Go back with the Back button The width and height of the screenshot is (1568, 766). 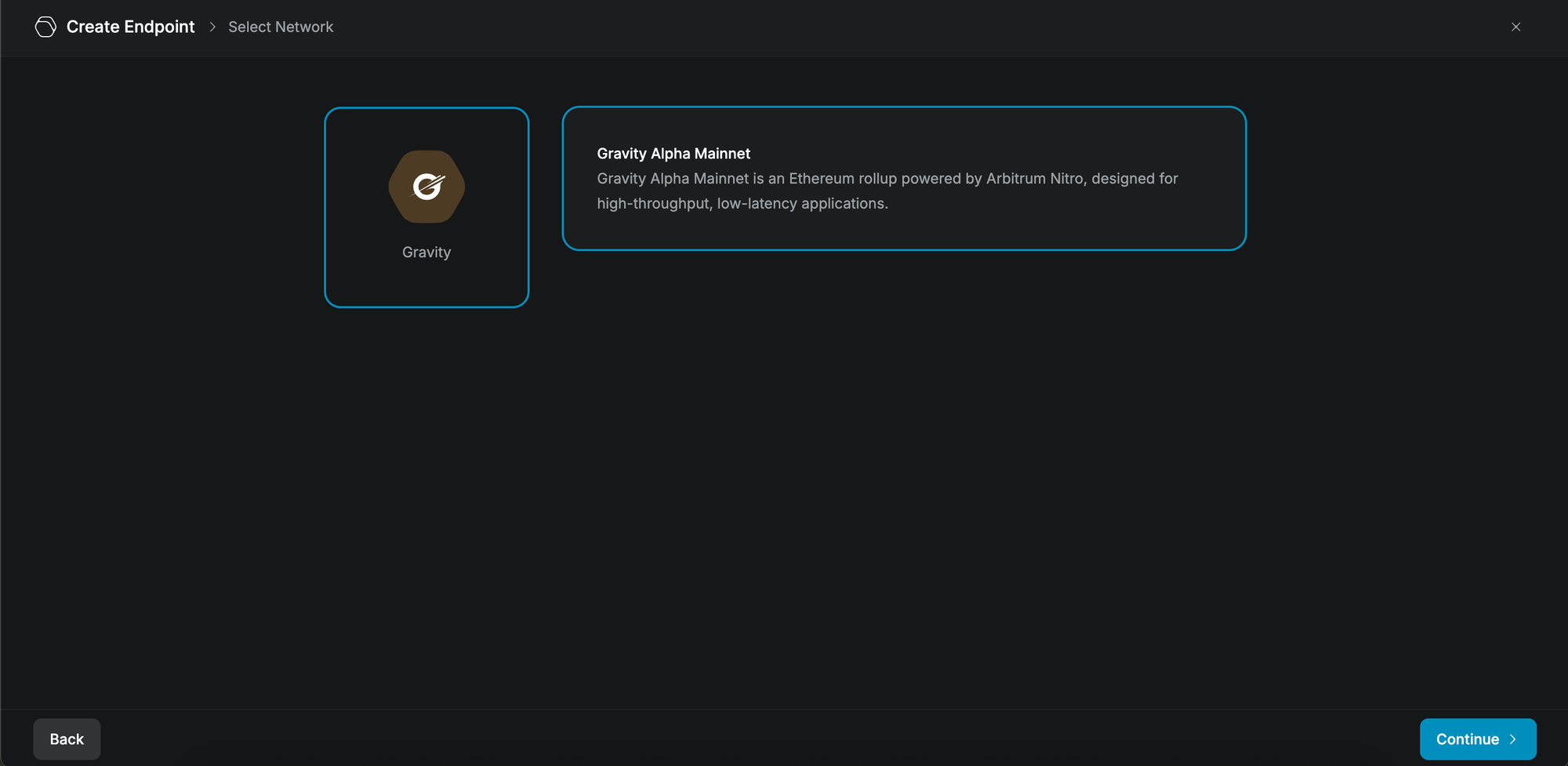click(67, 739)
